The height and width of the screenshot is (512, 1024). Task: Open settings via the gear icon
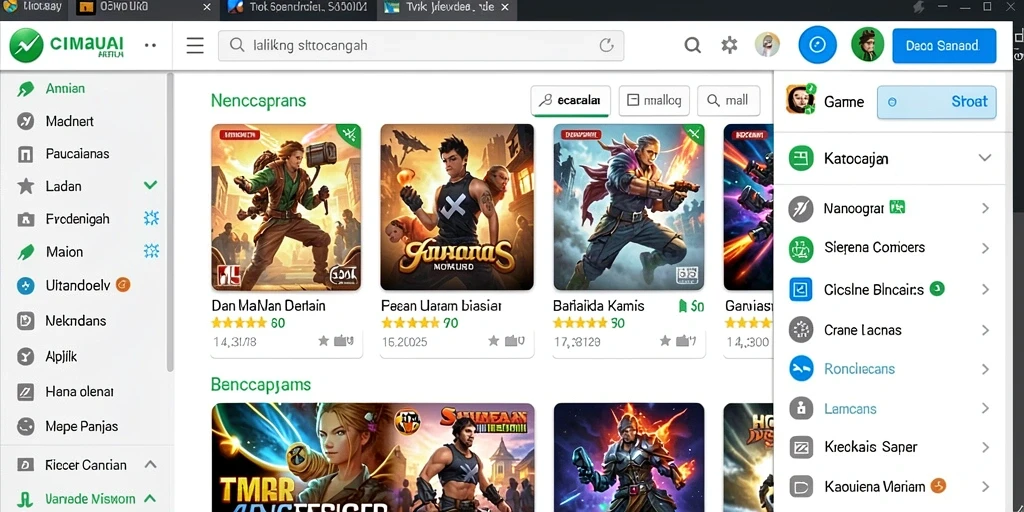click(x=729, y=45)
